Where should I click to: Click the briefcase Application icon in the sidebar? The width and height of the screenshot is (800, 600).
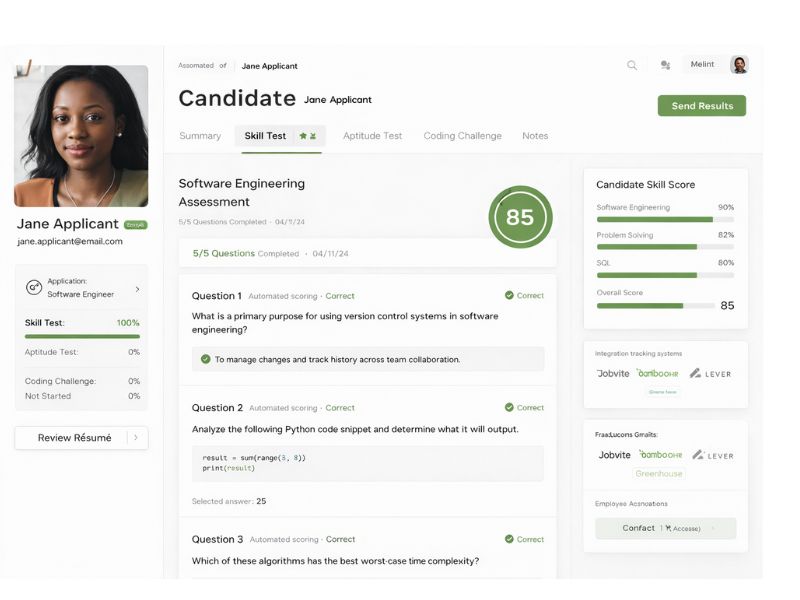[x=34, y=288]
